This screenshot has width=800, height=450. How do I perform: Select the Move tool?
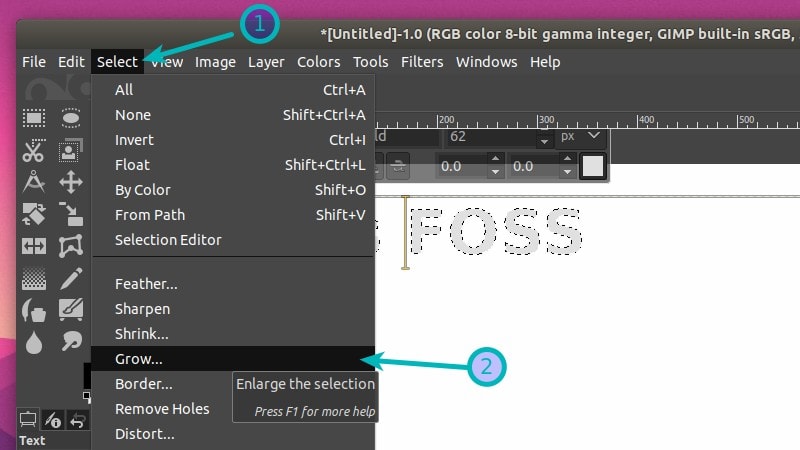pyautogui.click(x=70, y=182)
